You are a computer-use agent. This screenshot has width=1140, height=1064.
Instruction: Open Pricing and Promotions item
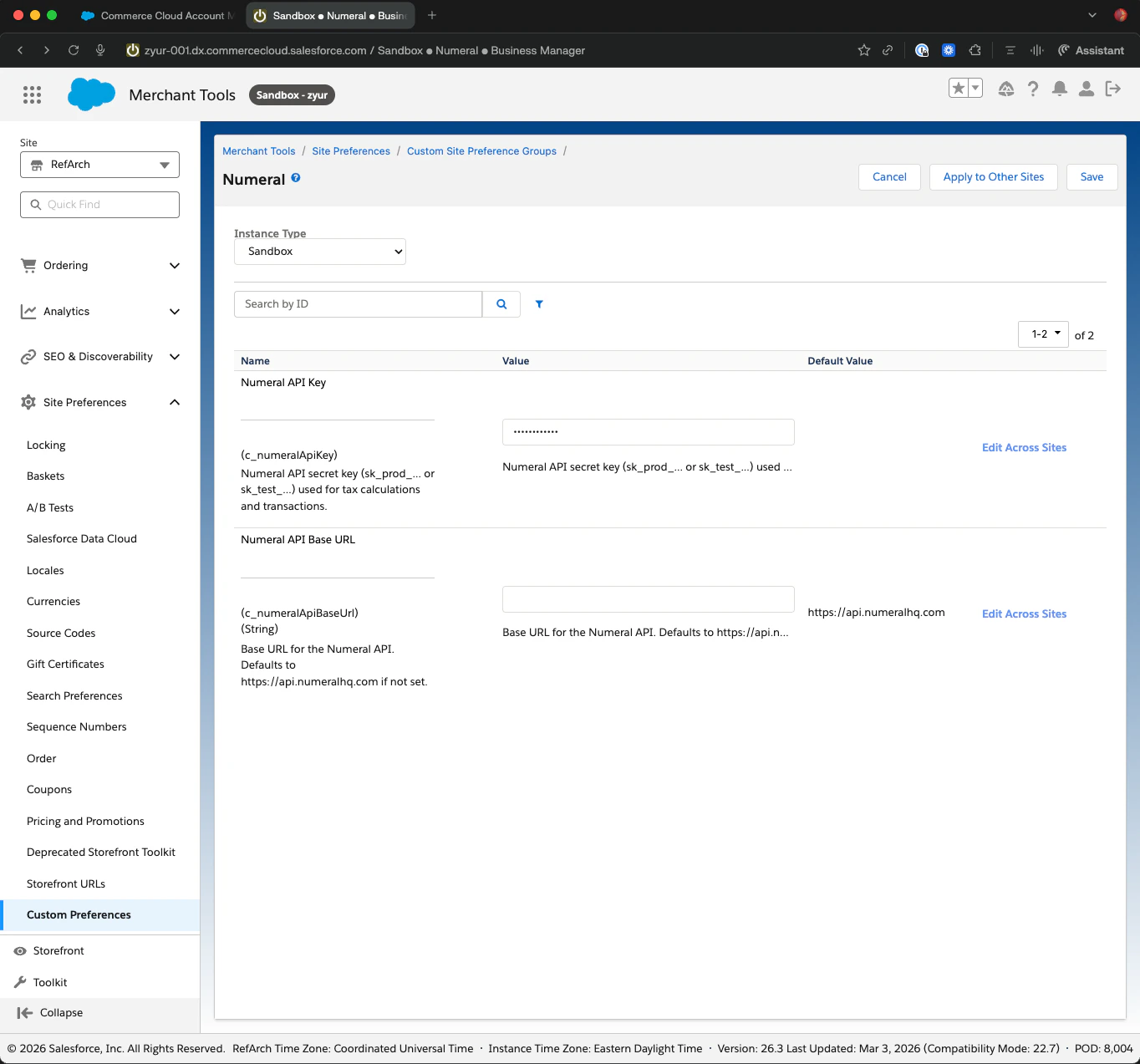click(85, 822)
